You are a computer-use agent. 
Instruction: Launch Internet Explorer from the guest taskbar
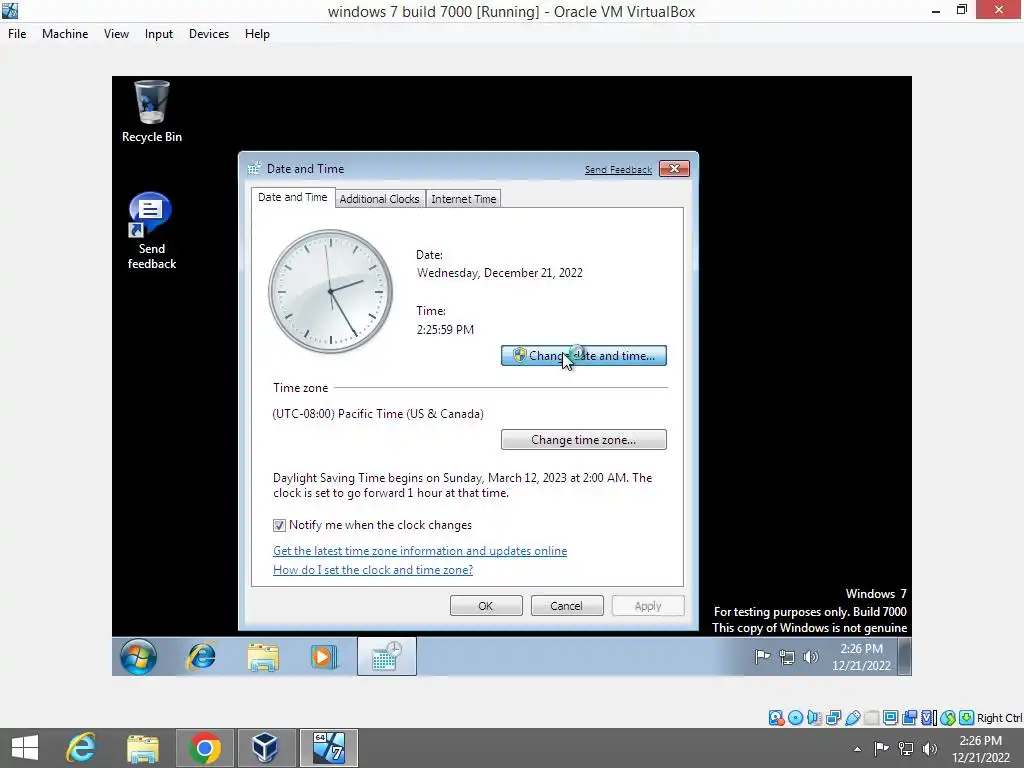click(201, 656)
